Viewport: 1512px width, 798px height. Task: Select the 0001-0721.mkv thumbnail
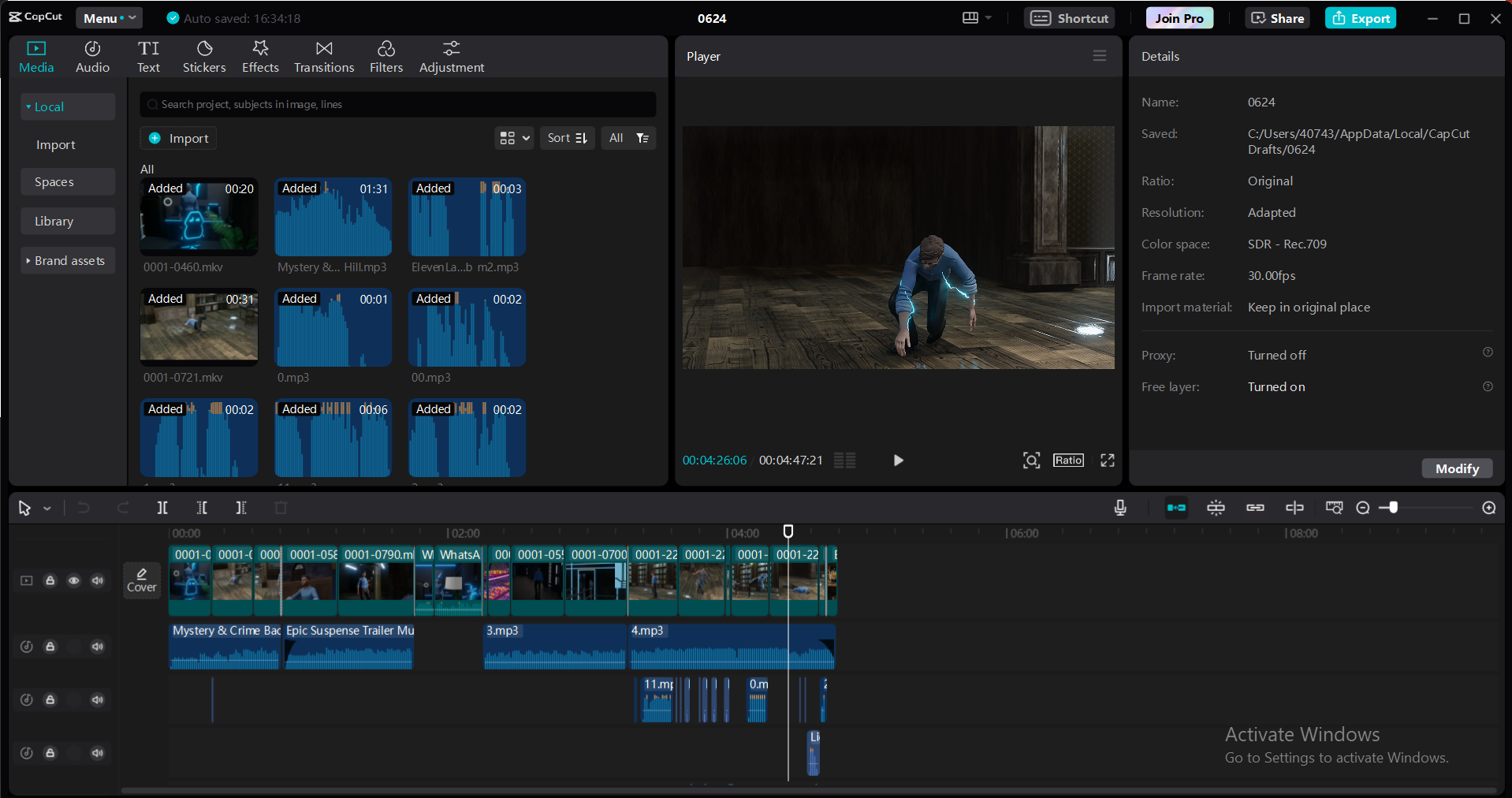click(199, 328)
